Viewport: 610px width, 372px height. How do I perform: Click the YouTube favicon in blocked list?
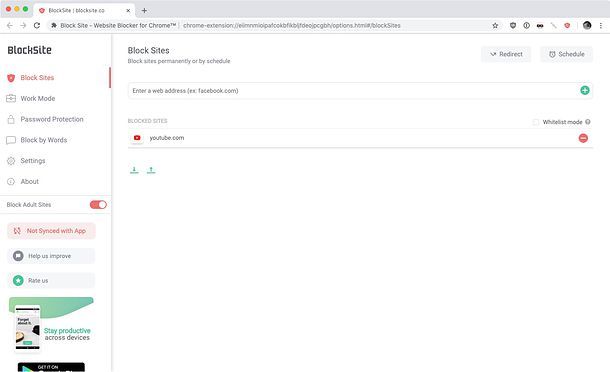coord(137,138)
